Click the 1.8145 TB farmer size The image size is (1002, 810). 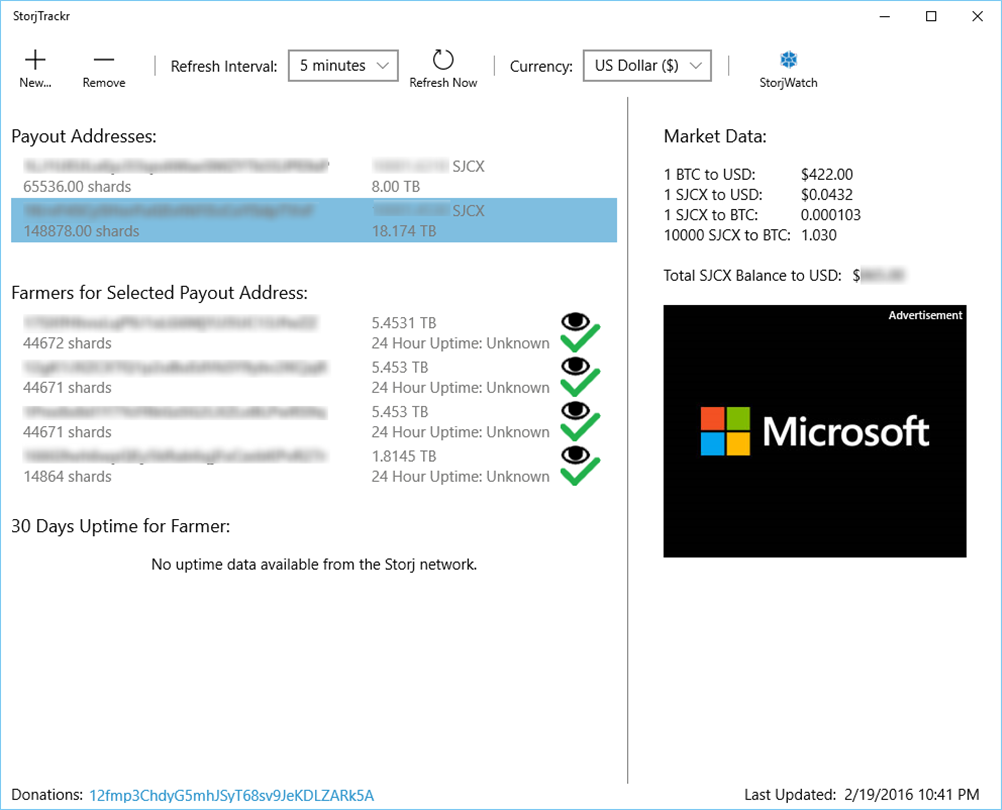point(404,456)
